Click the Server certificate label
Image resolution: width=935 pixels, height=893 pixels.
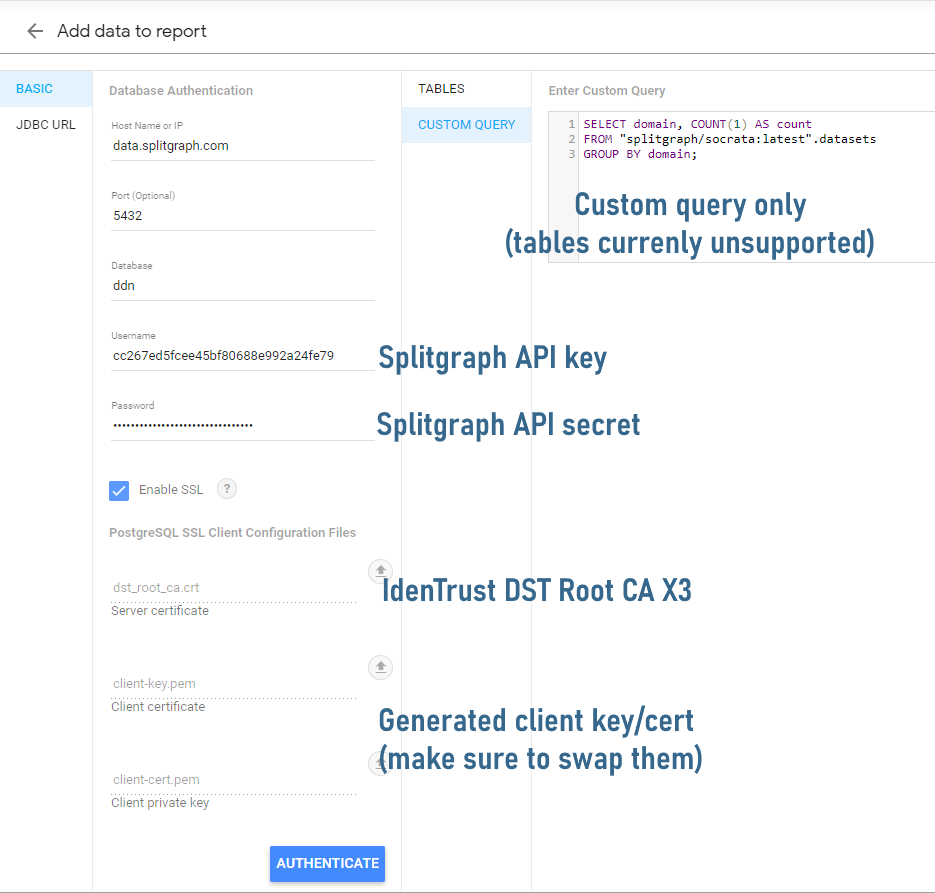(x=160, y=611)
